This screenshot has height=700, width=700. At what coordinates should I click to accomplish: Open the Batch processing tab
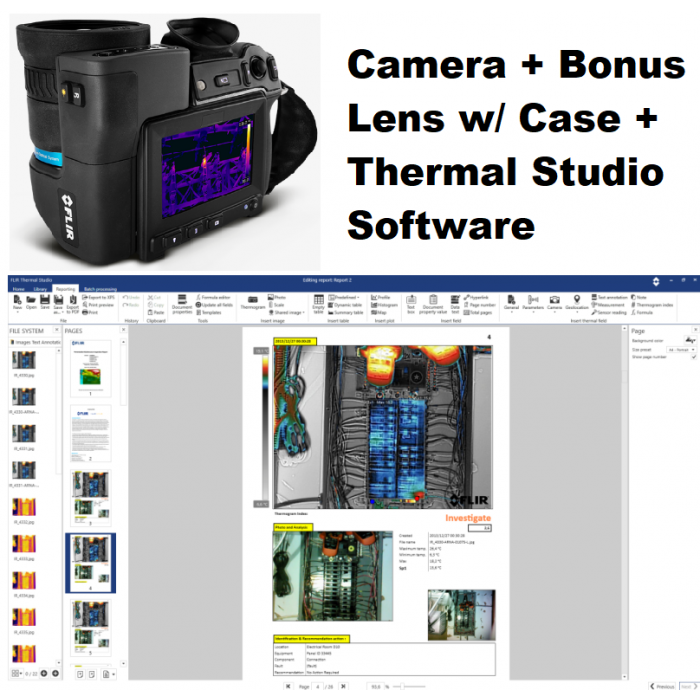pos(100,289)
